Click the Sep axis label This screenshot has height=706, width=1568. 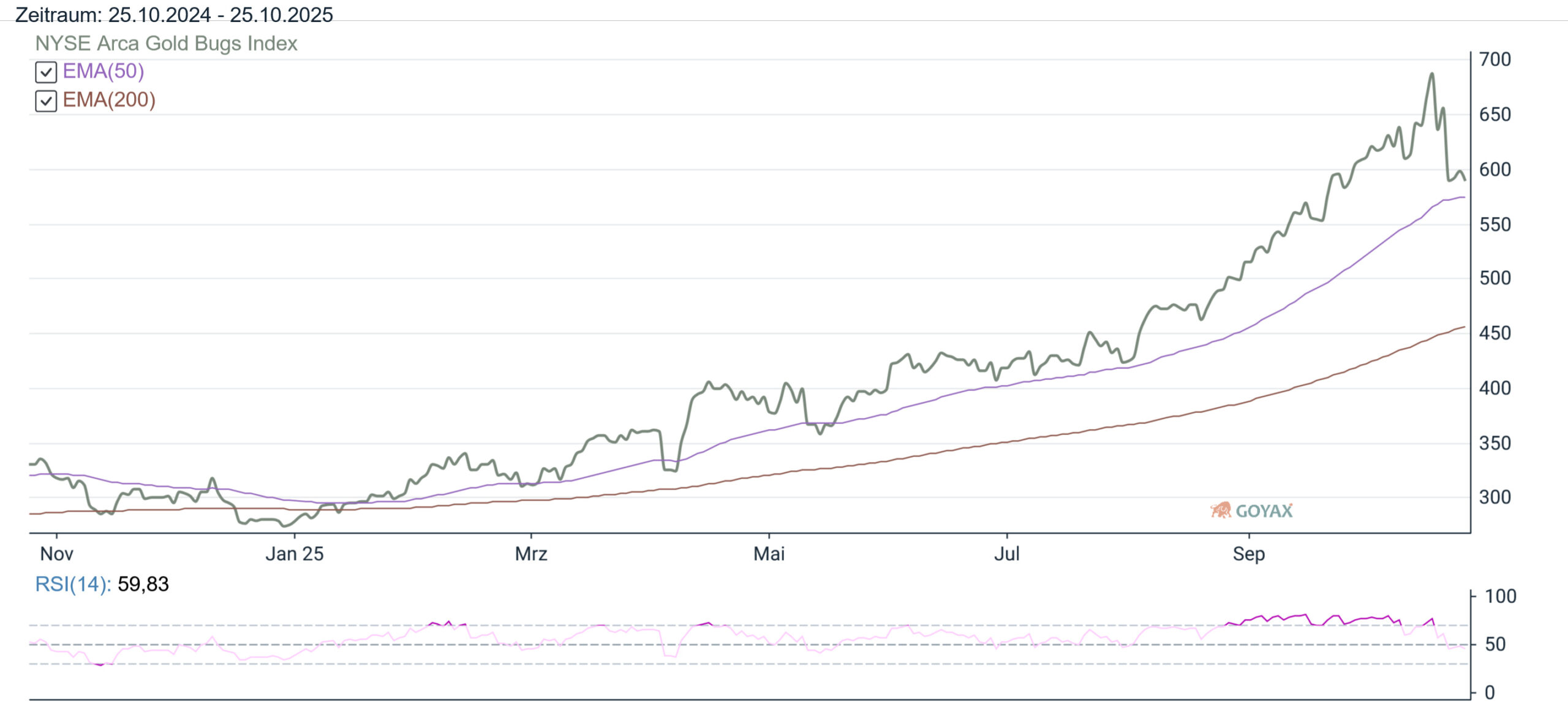[x=1248, y=554]
